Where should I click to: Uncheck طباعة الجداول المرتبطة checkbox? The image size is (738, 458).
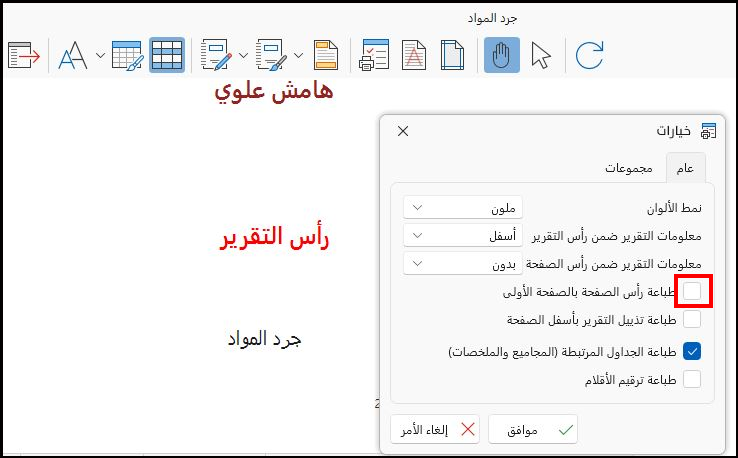(692, 352)
